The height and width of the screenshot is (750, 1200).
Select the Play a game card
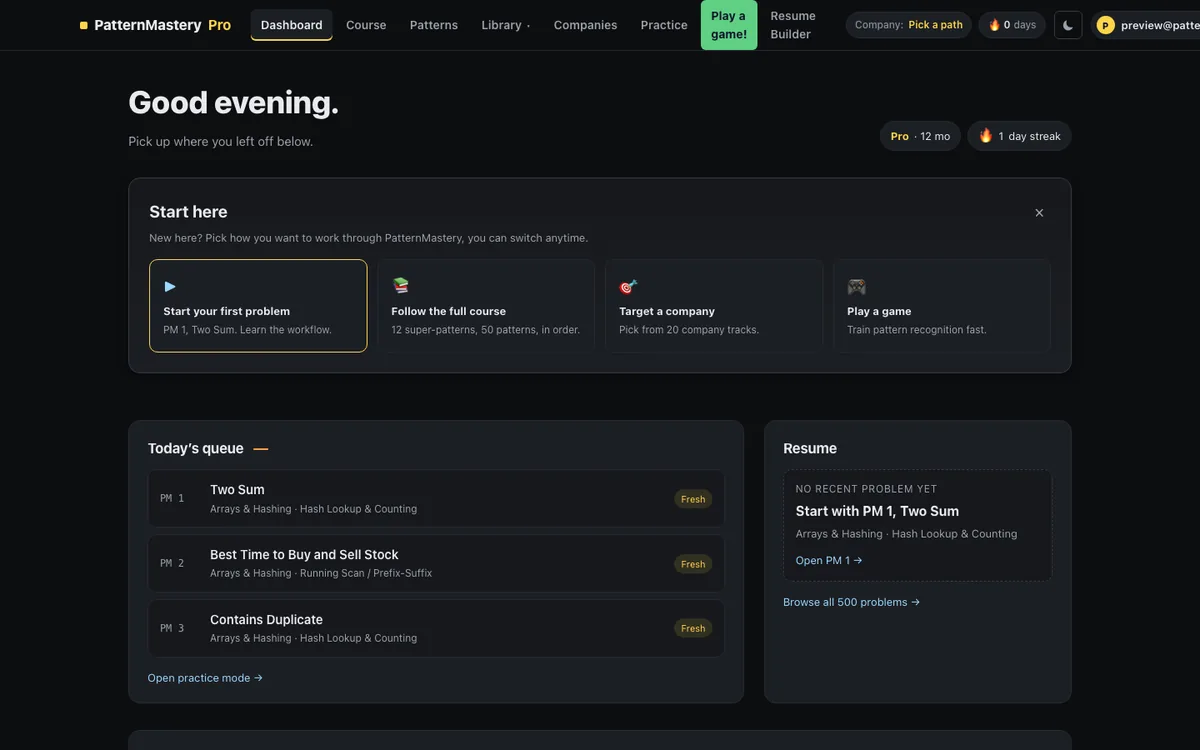tap(942, 306)
